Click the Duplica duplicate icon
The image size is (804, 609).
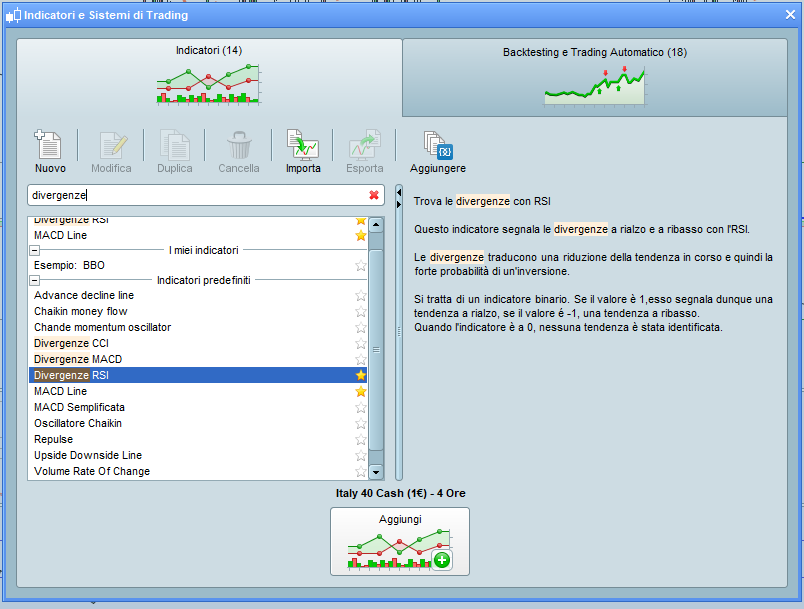(x=174, y=145)
